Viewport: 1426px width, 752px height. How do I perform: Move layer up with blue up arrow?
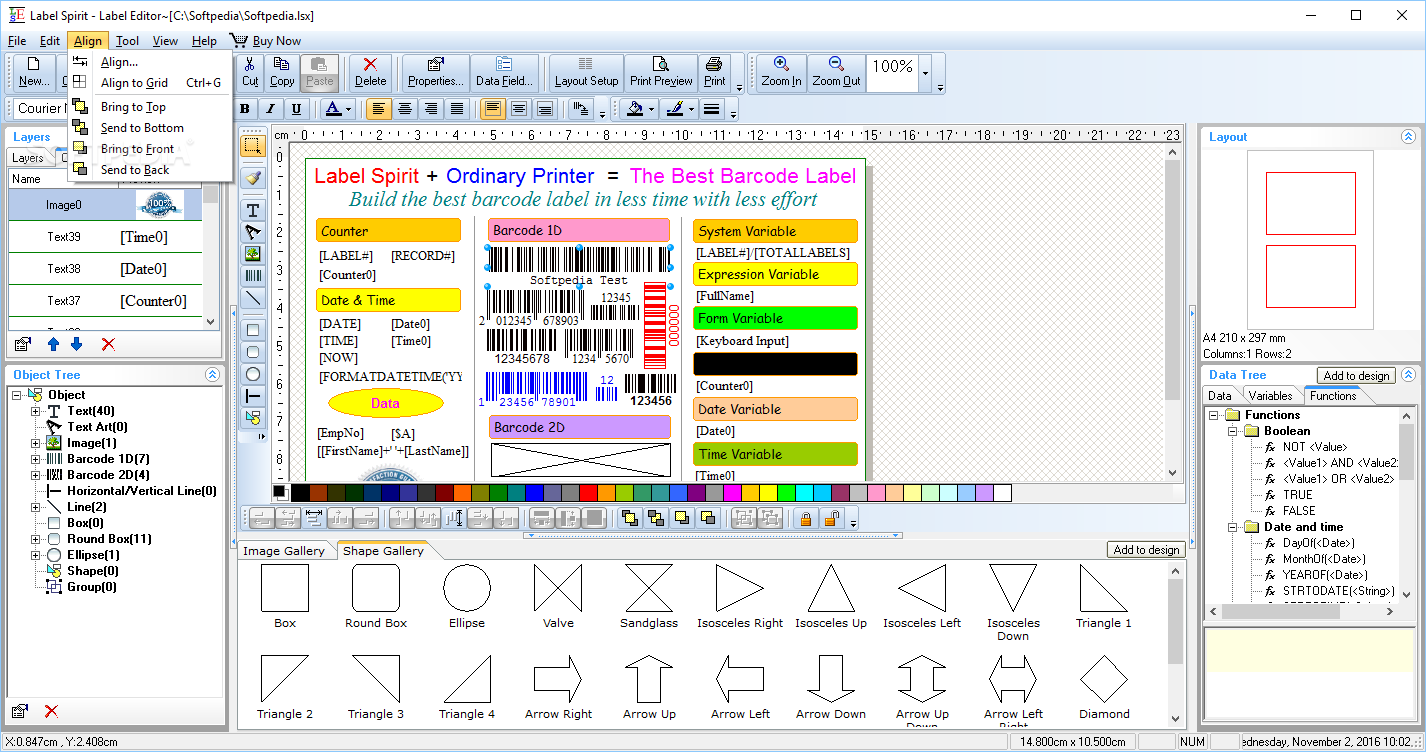click(x=54, y=344)
